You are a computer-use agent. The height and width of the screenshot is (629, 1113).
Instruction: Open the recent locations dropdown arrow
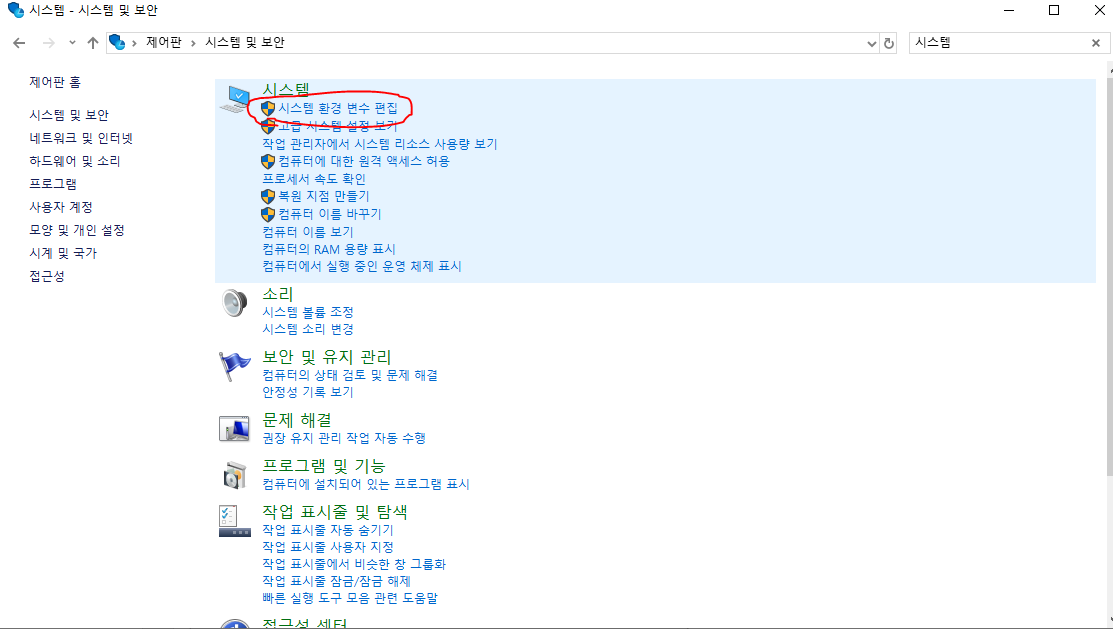click(72, 43)
